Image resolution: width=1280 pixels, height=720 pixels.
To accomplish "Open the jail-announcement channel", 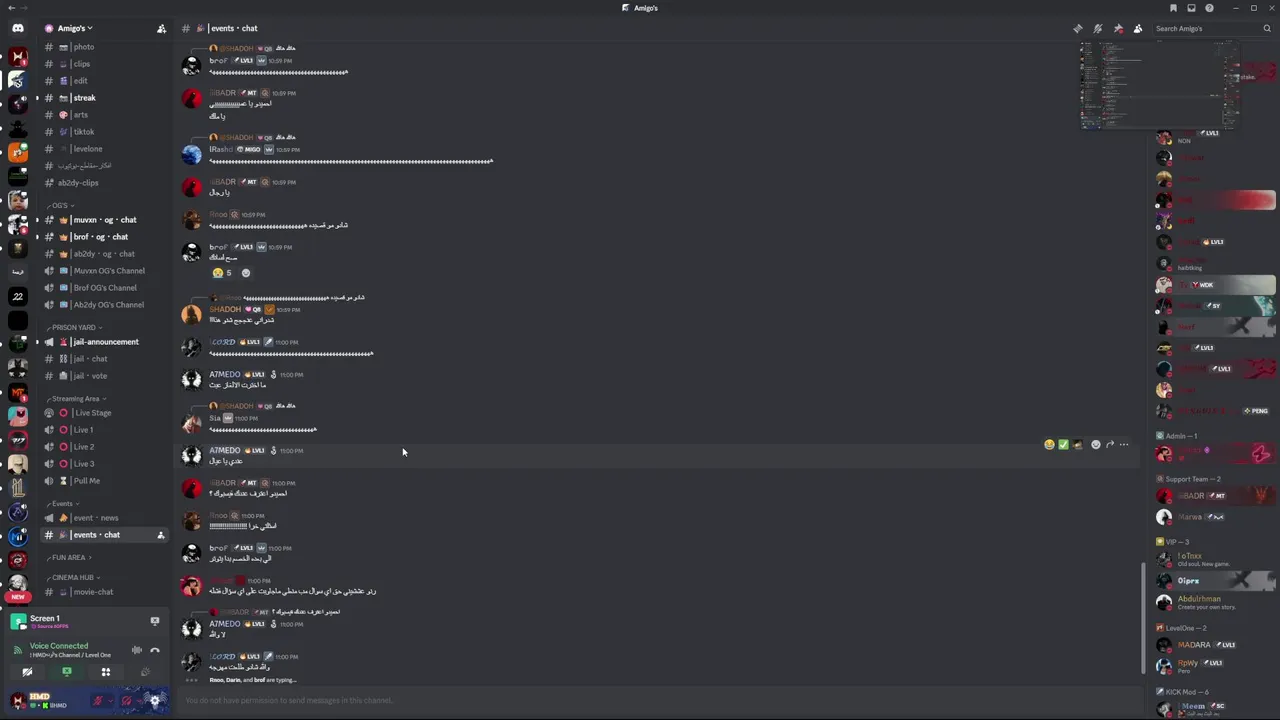I will tap(106, 342).
